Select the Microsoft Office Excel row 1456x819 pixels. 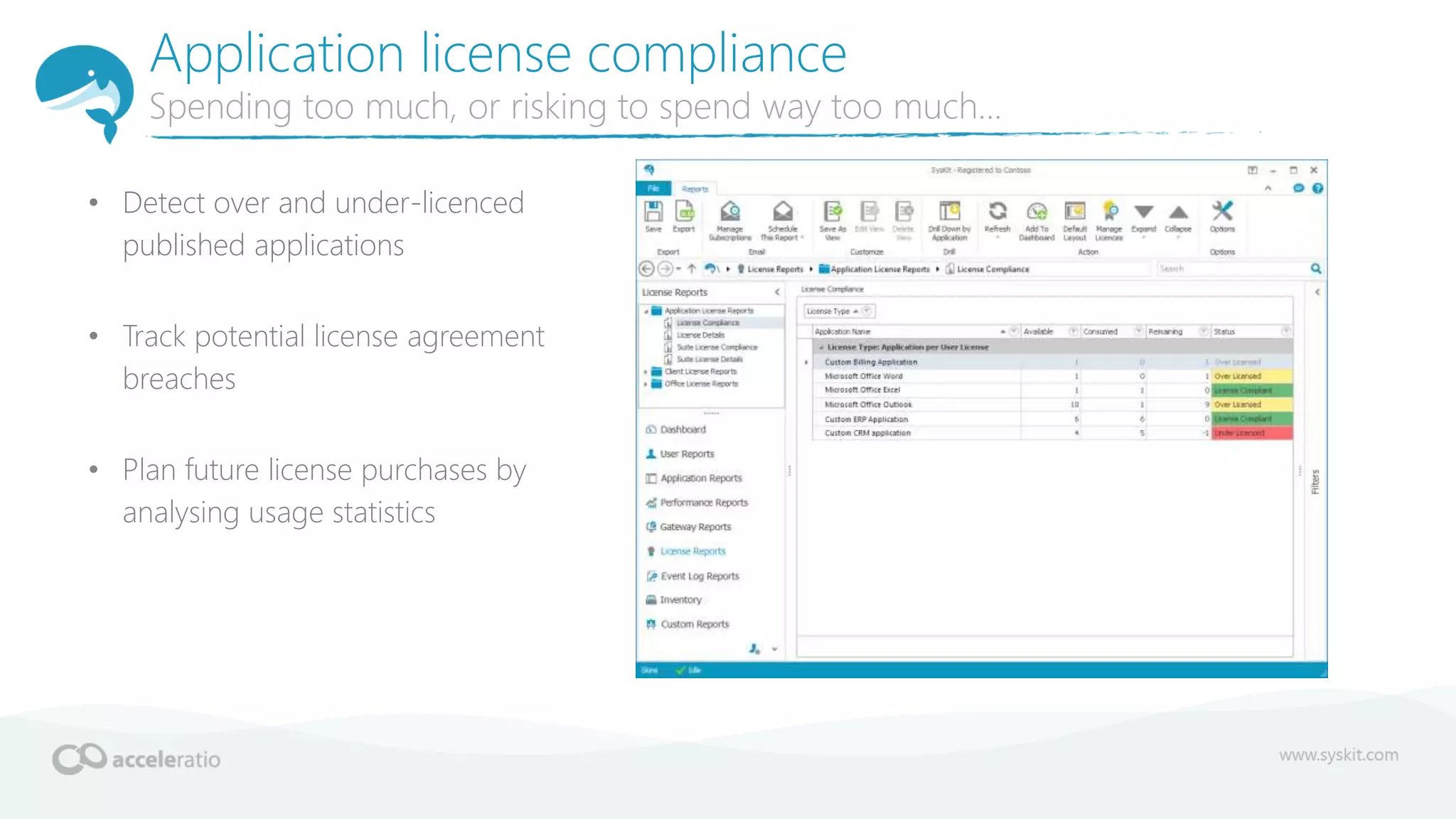coord(1052,390)
